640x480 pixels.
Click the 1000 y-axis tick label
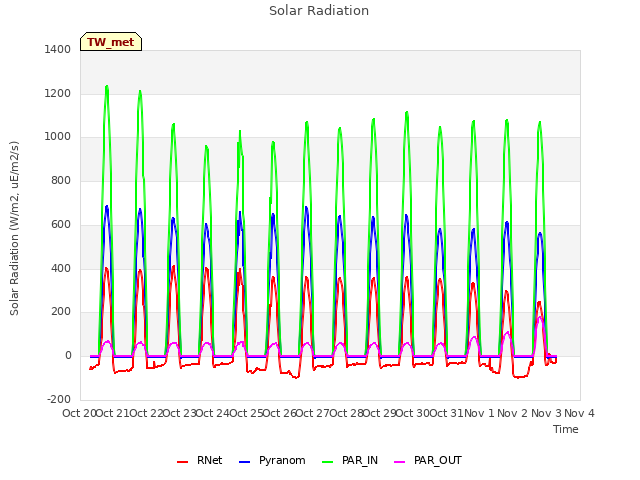coord(58,137)
